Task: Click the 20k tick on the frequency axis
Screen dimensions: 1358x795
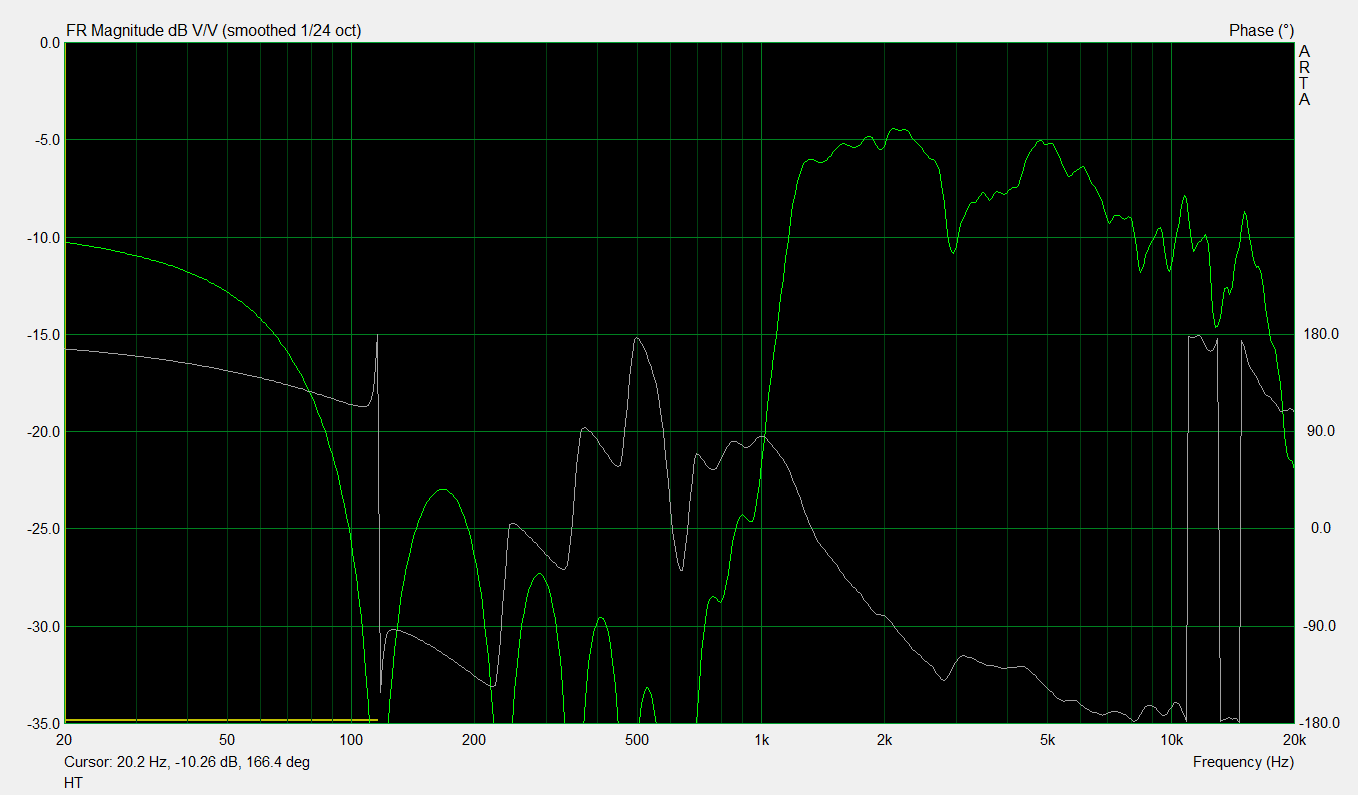Action: [x=1293, y=741]
